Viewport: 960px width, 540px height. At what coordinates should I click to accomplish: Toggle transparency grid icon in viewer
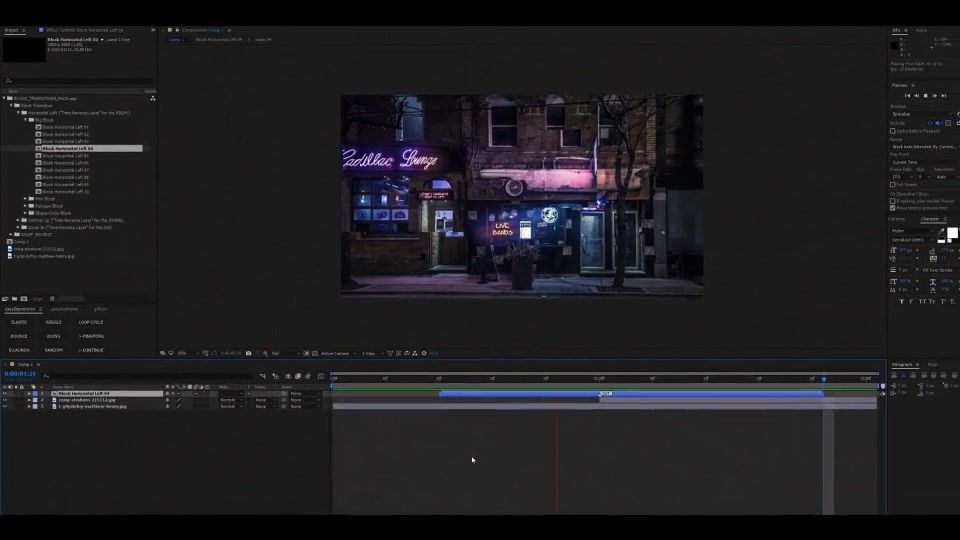[315, 353]
